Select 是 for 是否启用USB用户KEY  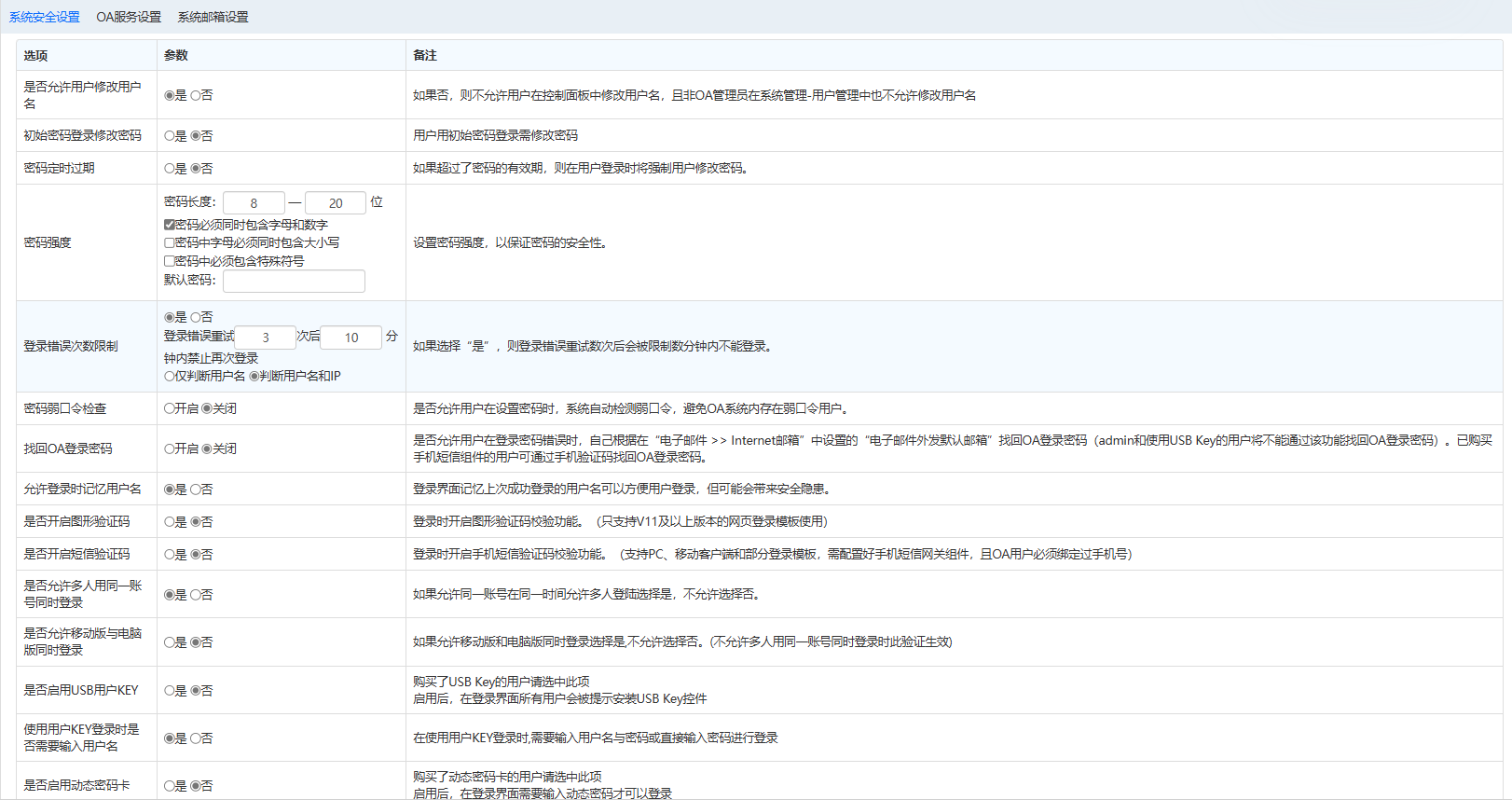(x=170, y=691)
